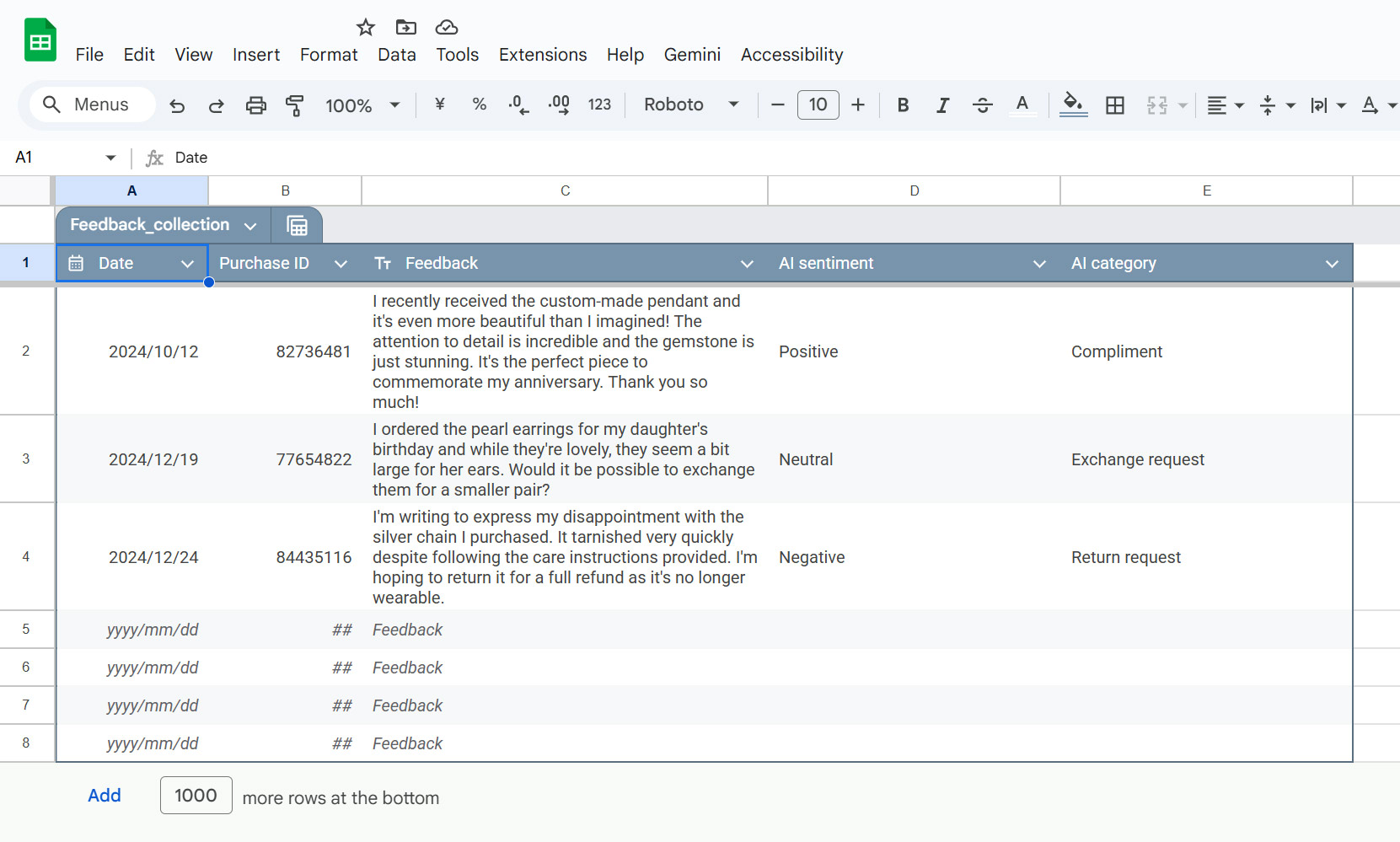The image size is (1400, 842).
Task: Click the Borders icon
Action: click(1114, 105)
